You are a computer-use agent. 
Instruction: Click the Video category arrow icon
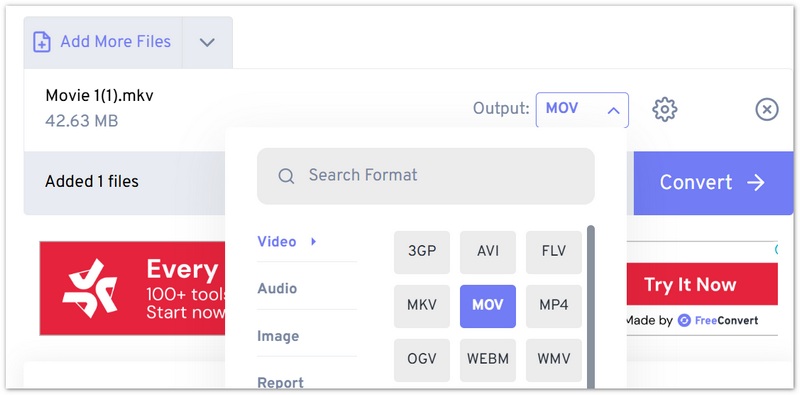(314, 241)
